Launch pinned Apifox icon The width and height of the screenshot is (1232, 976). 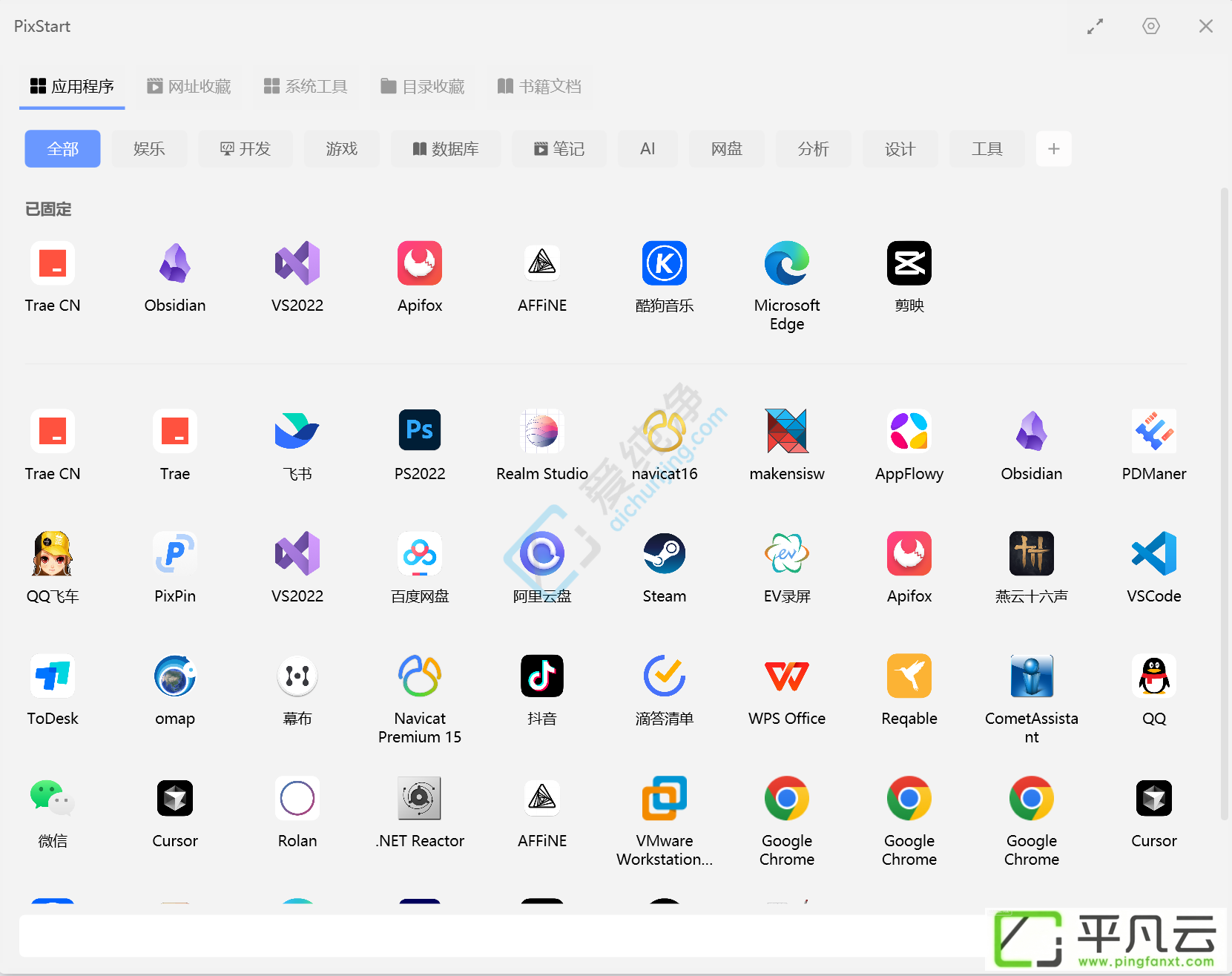point(420,263)
